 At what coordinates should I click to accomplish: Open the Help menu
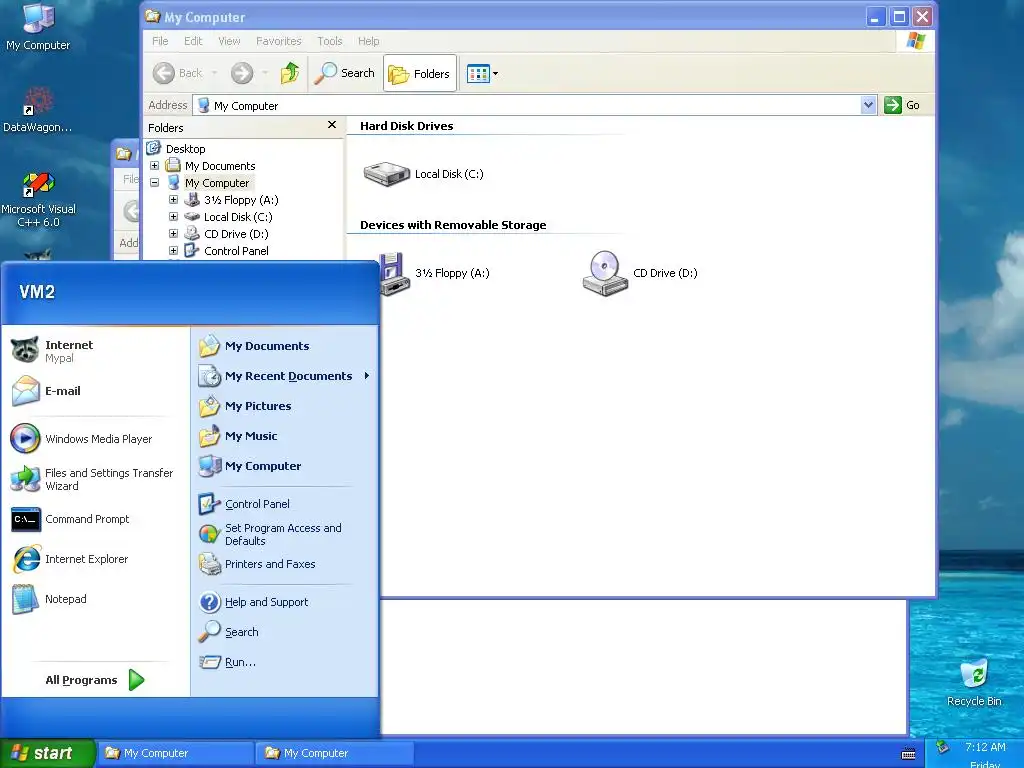(368, 41)
